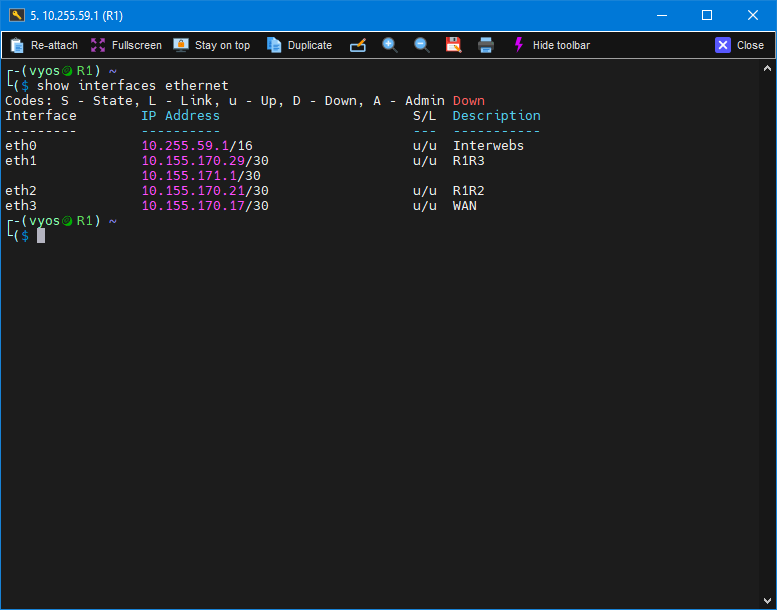Click the Close button in toolbar
Image resolution: width=777 pixels, height=610 pixels.
pos(739,45)
